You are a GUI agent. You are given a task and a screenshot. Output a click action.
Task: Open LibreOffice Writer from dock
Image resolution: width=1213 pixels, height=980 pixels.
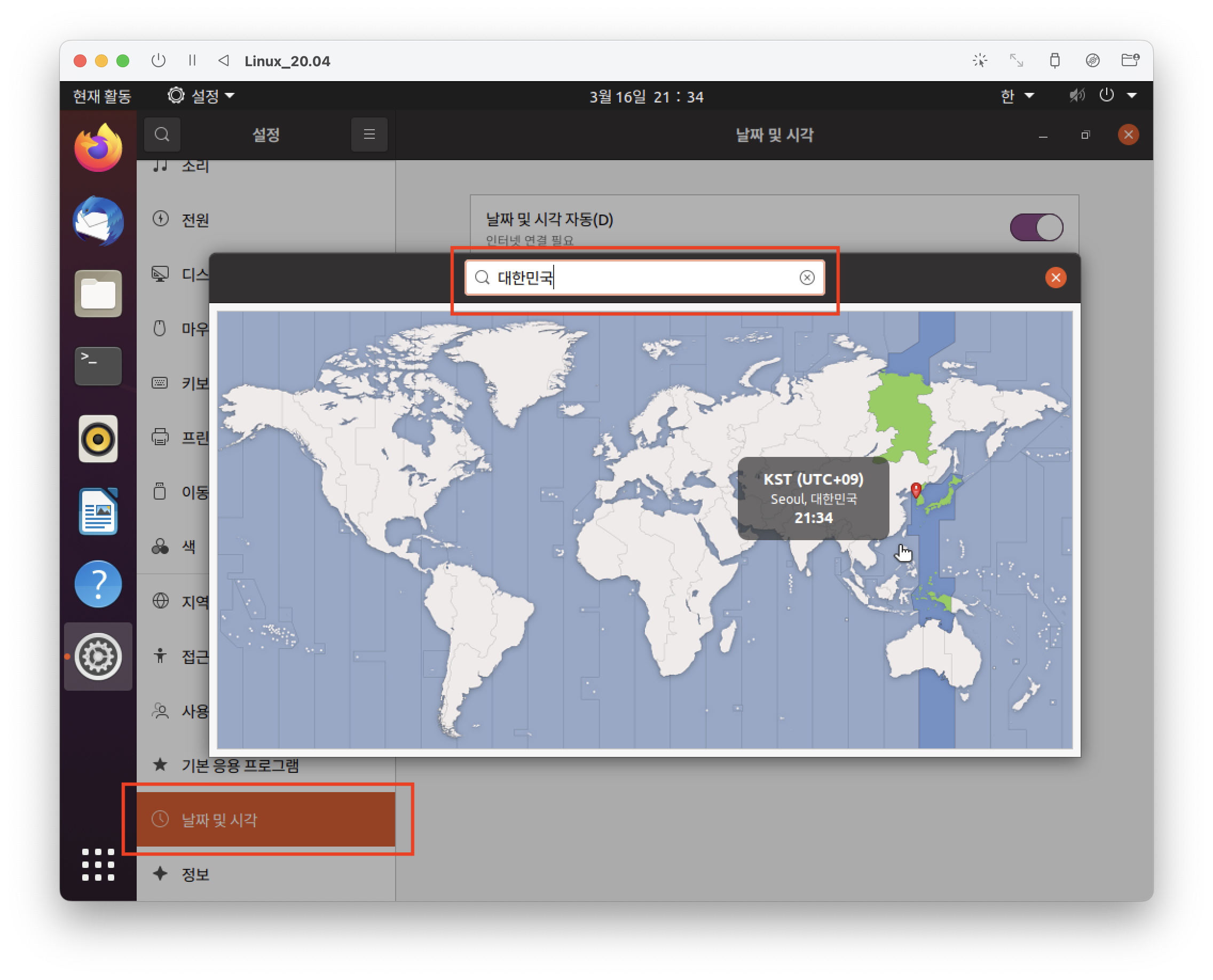[98, 511]
